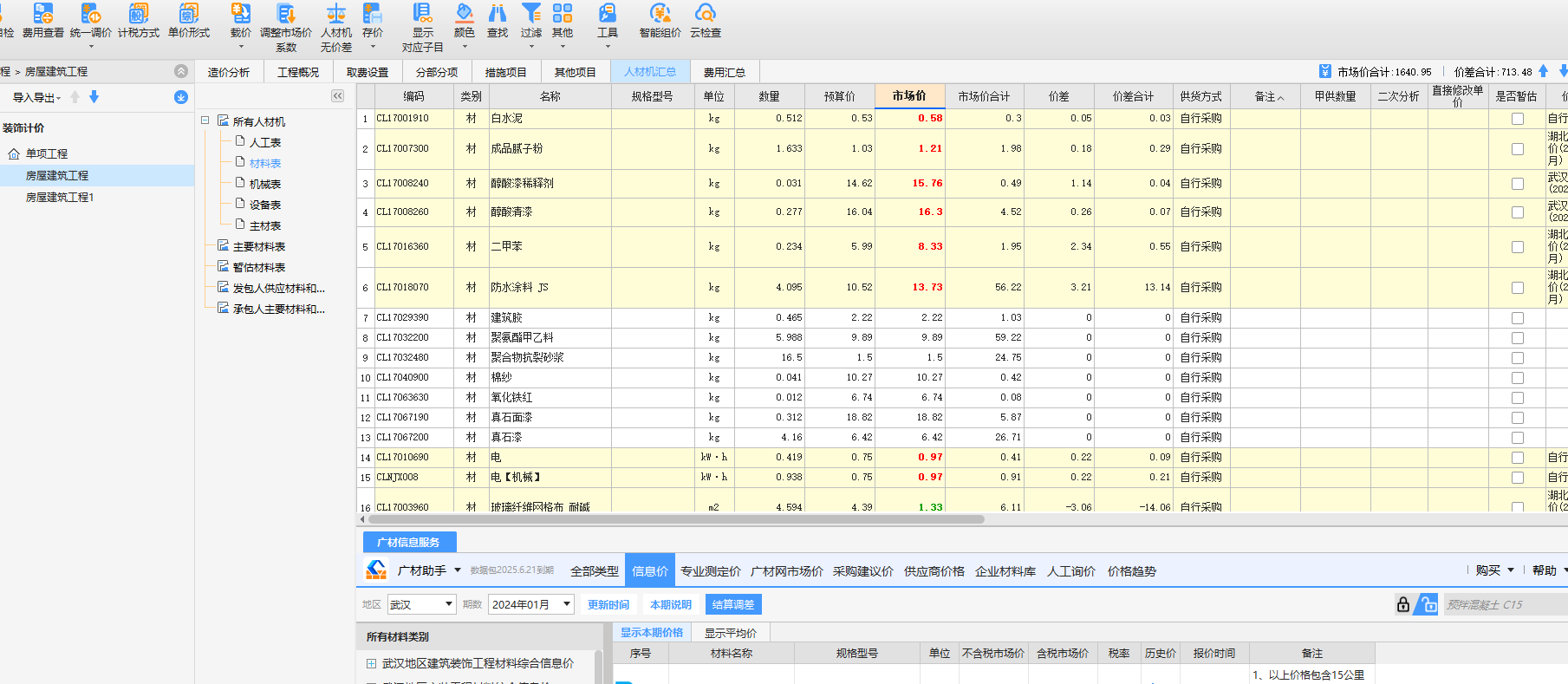The image size is (1568, 684).
Task: Click the blue open padlock icon
Action: [1427, 604]
